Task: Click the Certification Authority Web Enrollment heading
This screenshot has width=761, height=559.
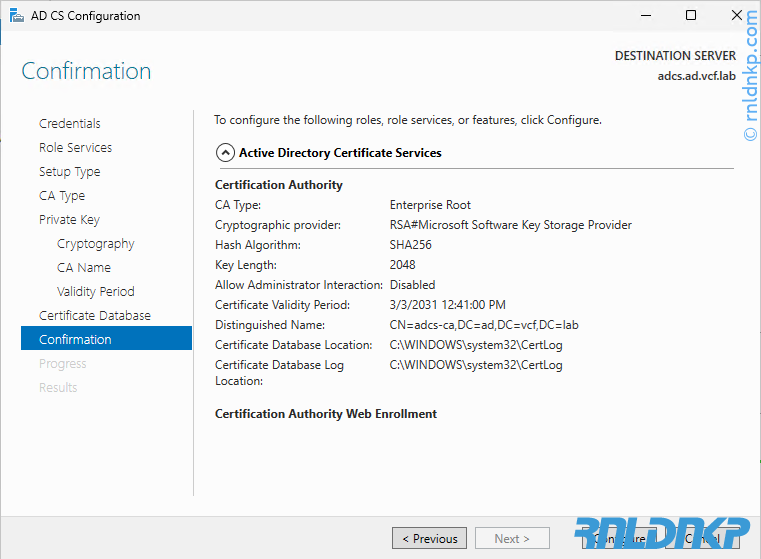Action: pyautogui.click(x=326, y=414)
